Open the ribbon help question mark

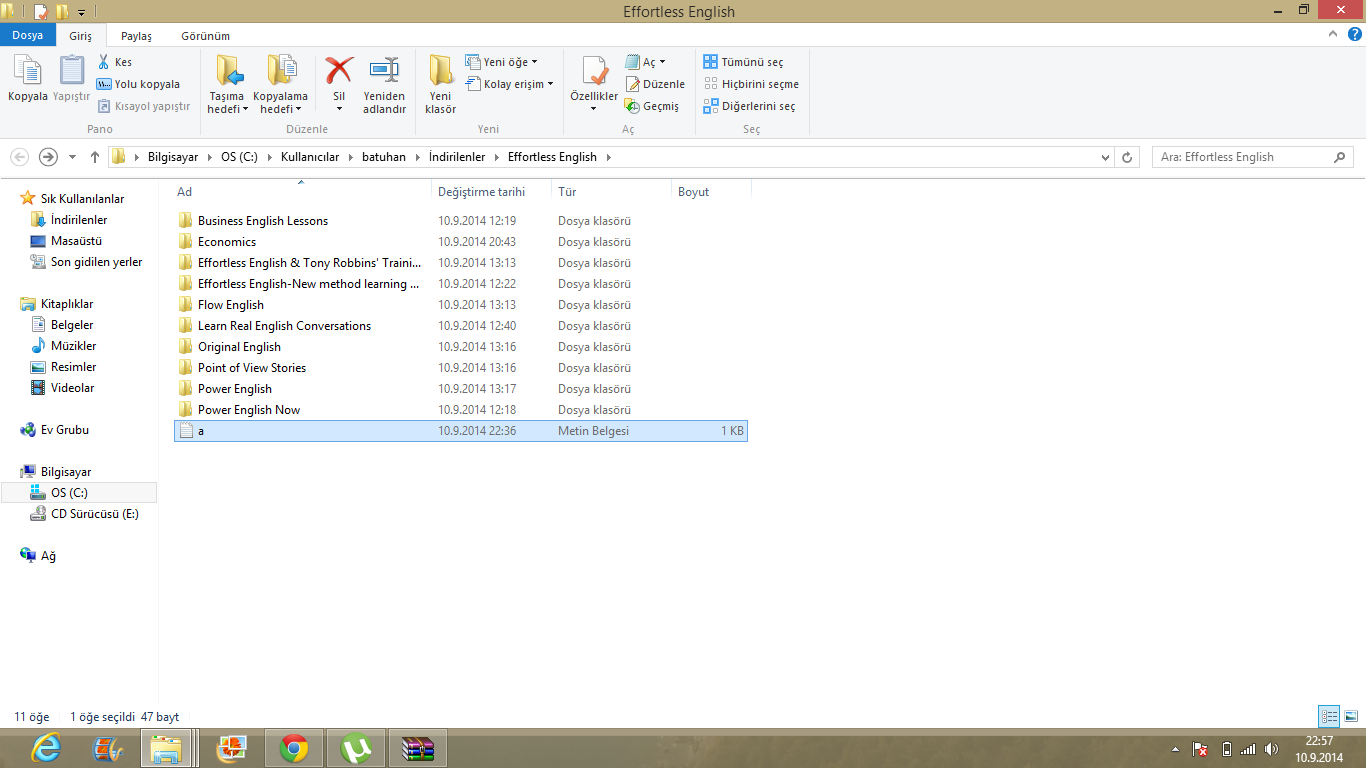1354,34
